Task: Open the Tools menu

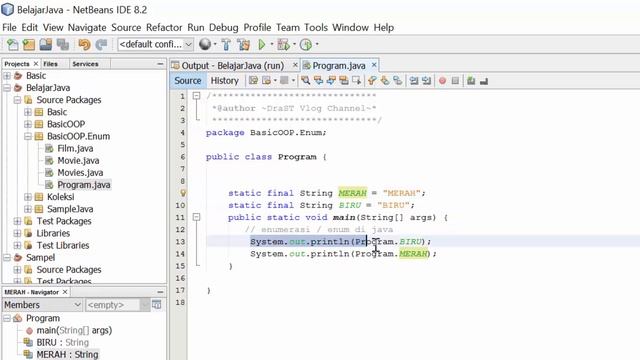Action: pos(316,27)
